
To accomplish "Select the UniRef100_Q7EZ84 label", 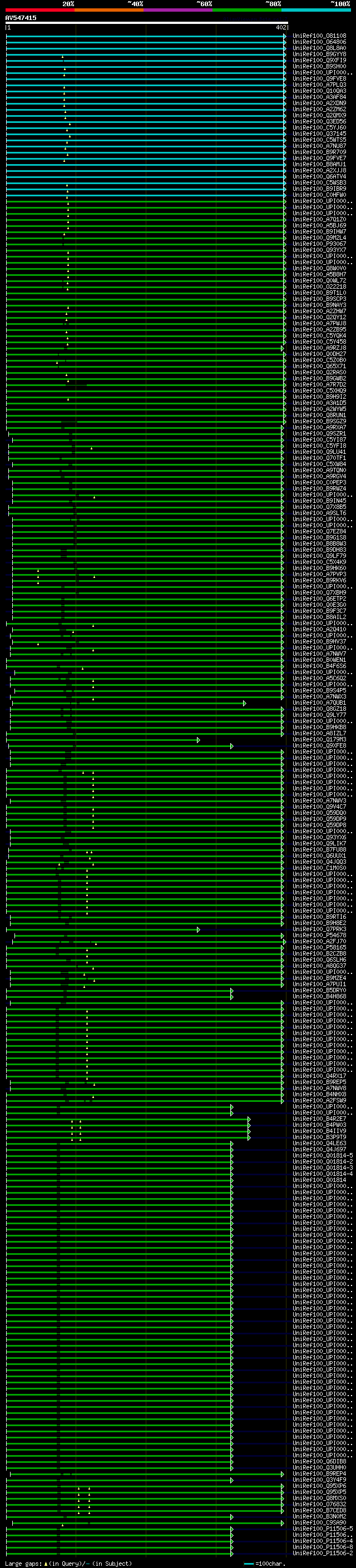I will (319, 531).
